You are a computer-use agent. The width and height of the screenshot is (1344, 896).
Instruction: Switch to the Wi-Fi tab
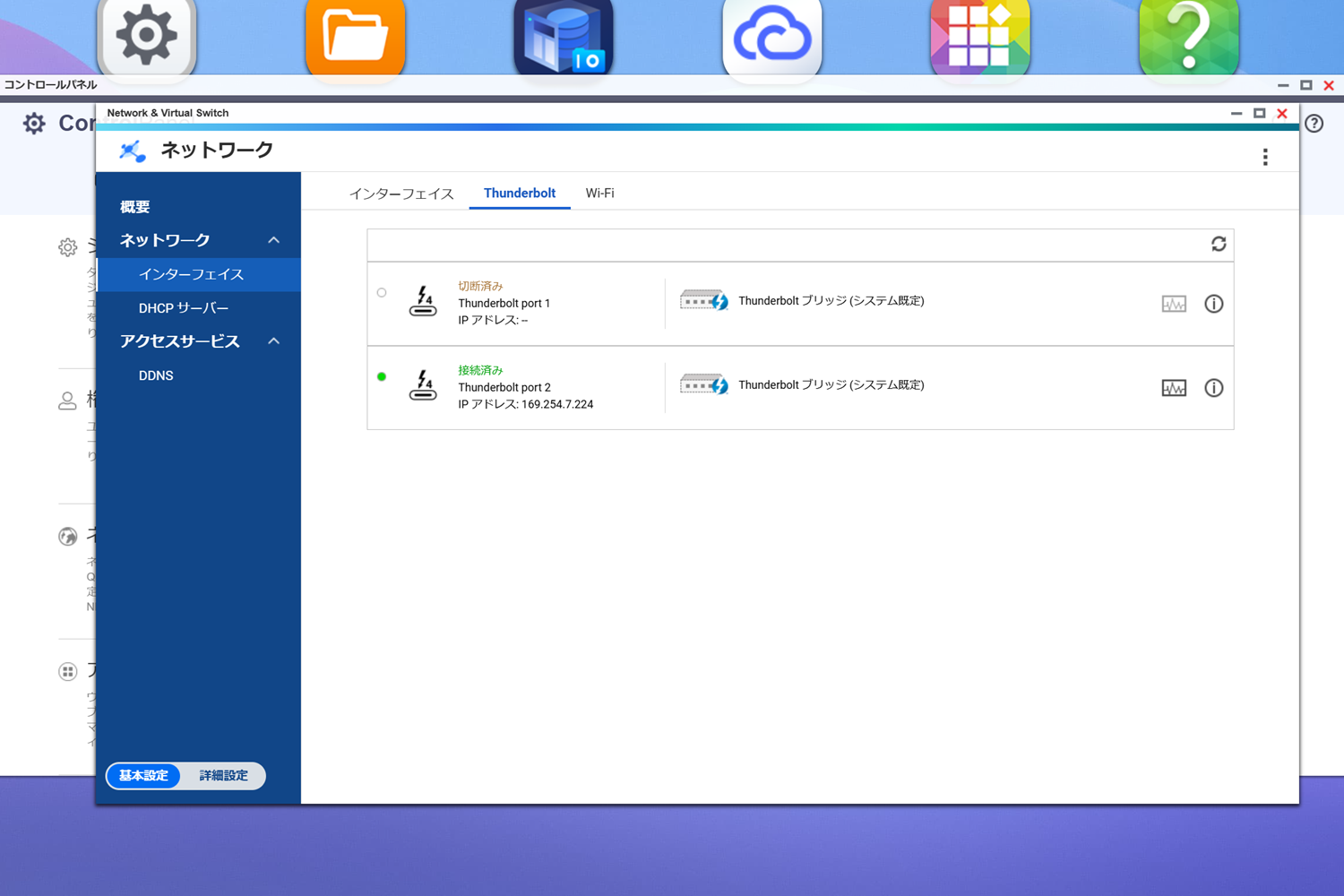pos(599,194)
